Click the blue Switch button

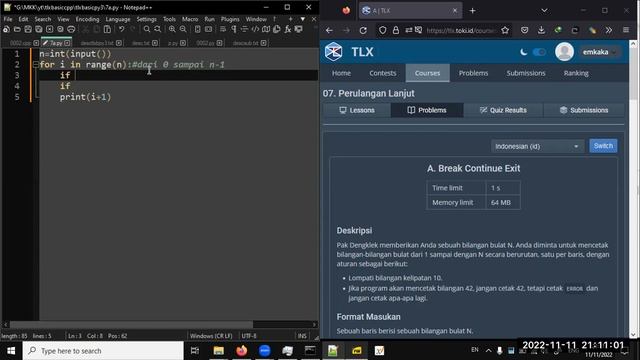(603, 146)
